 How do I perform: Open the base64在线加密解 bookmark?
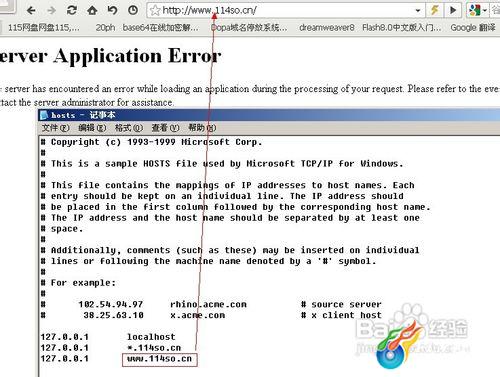click(161, 28)
